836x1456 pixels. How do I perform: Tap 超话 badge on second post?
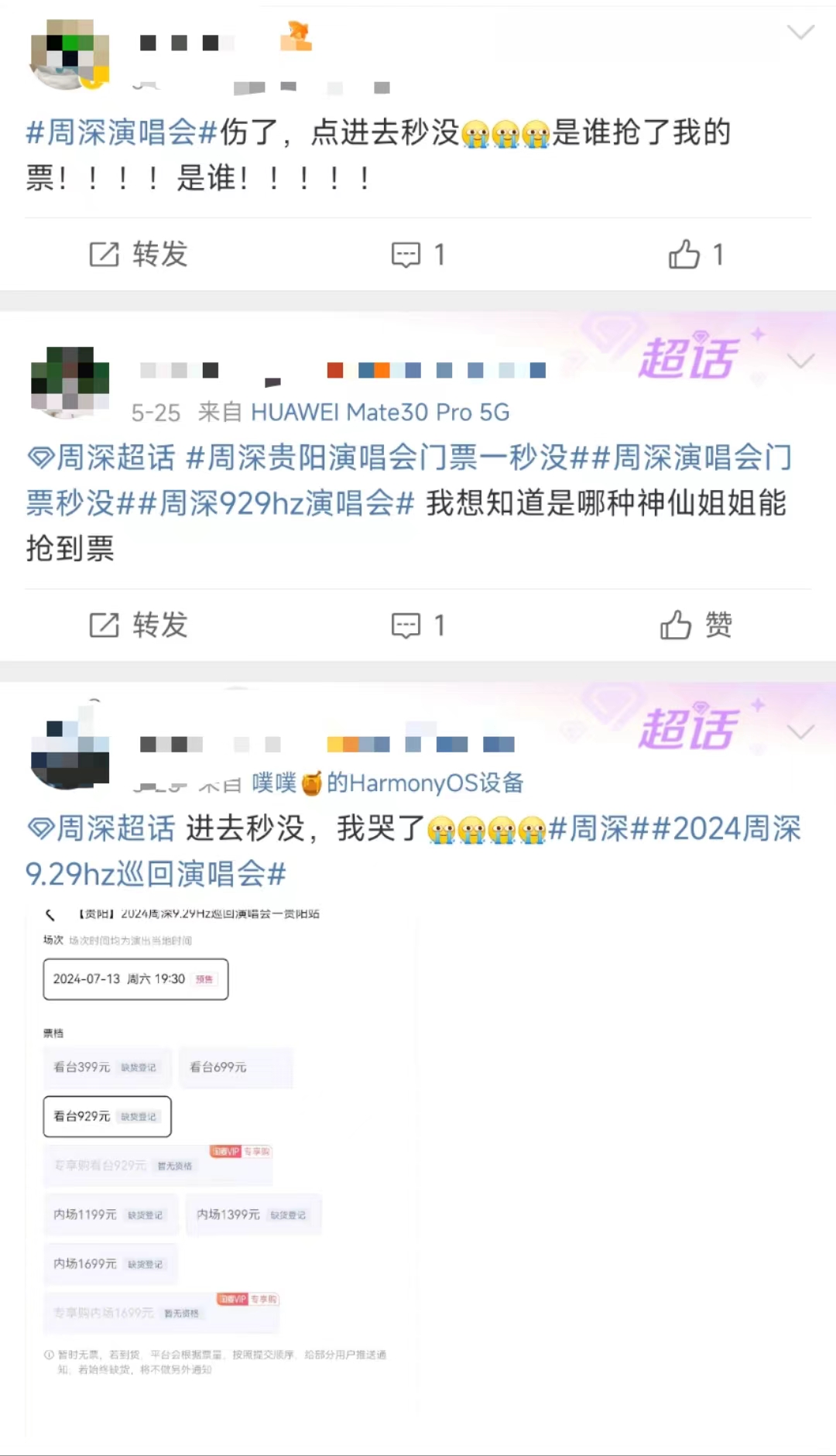pyautogui.click(x=688, y=359)
